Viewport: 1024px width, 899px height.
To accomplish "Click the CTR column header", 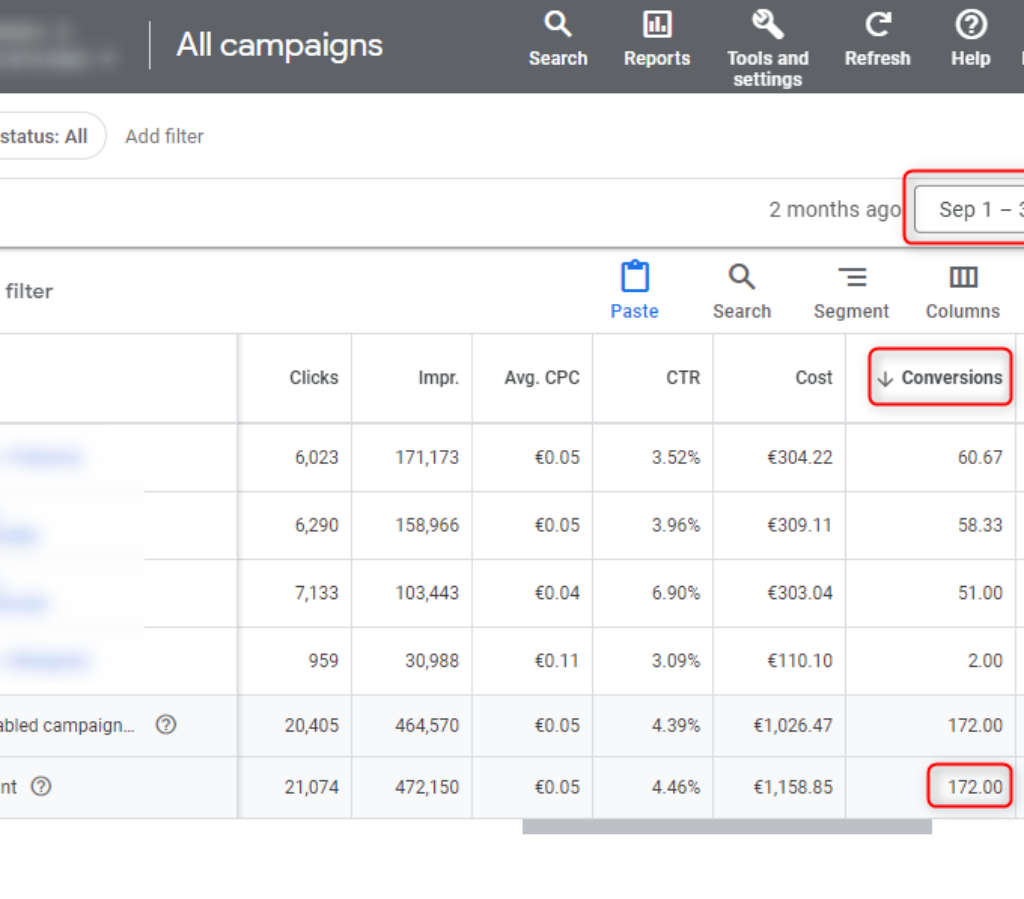I will tap(684, 378).
